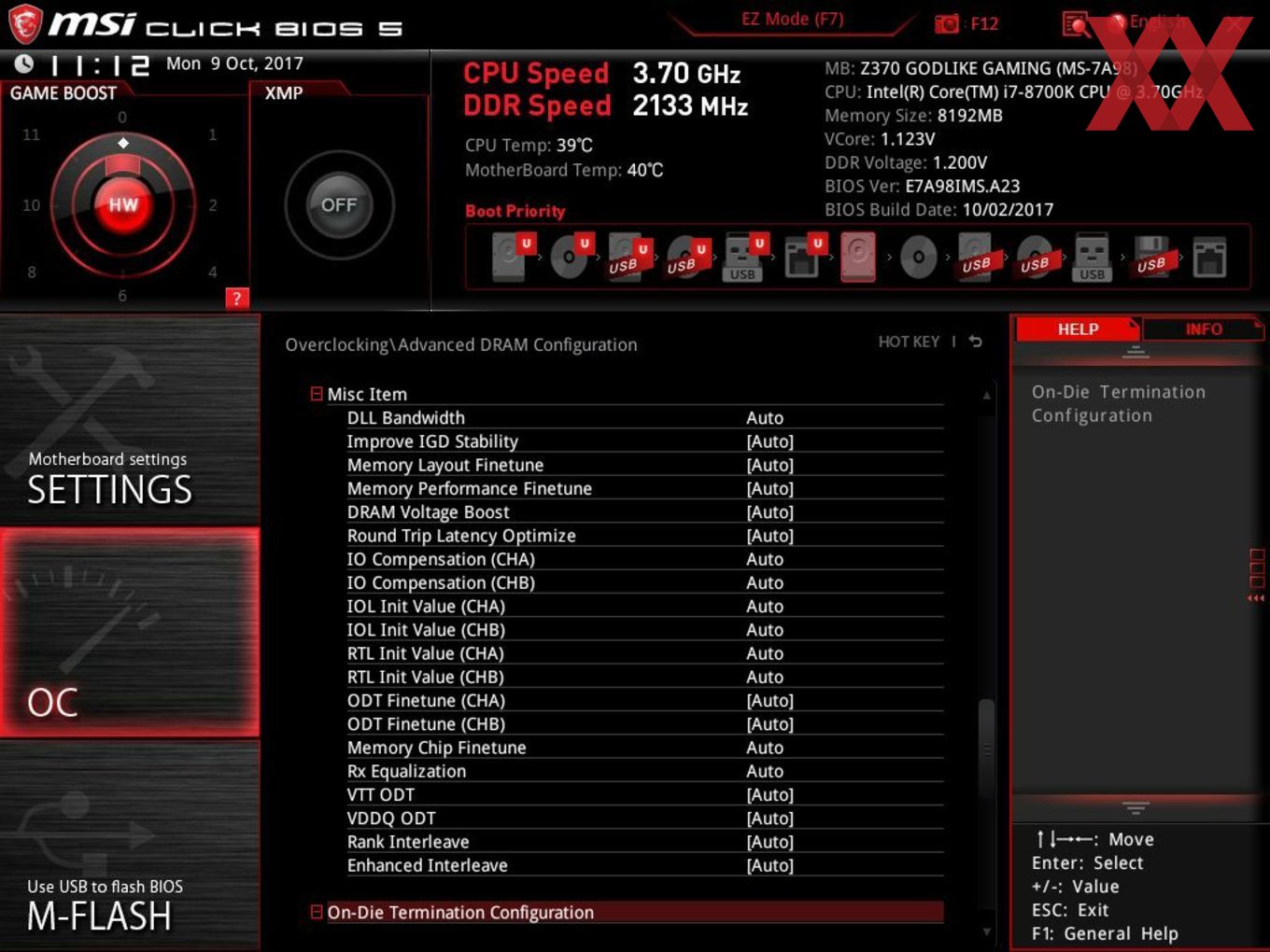Edit RTL Init Value (CHA) field
The image size is (1270, 952).
click(x=765, y=653)
